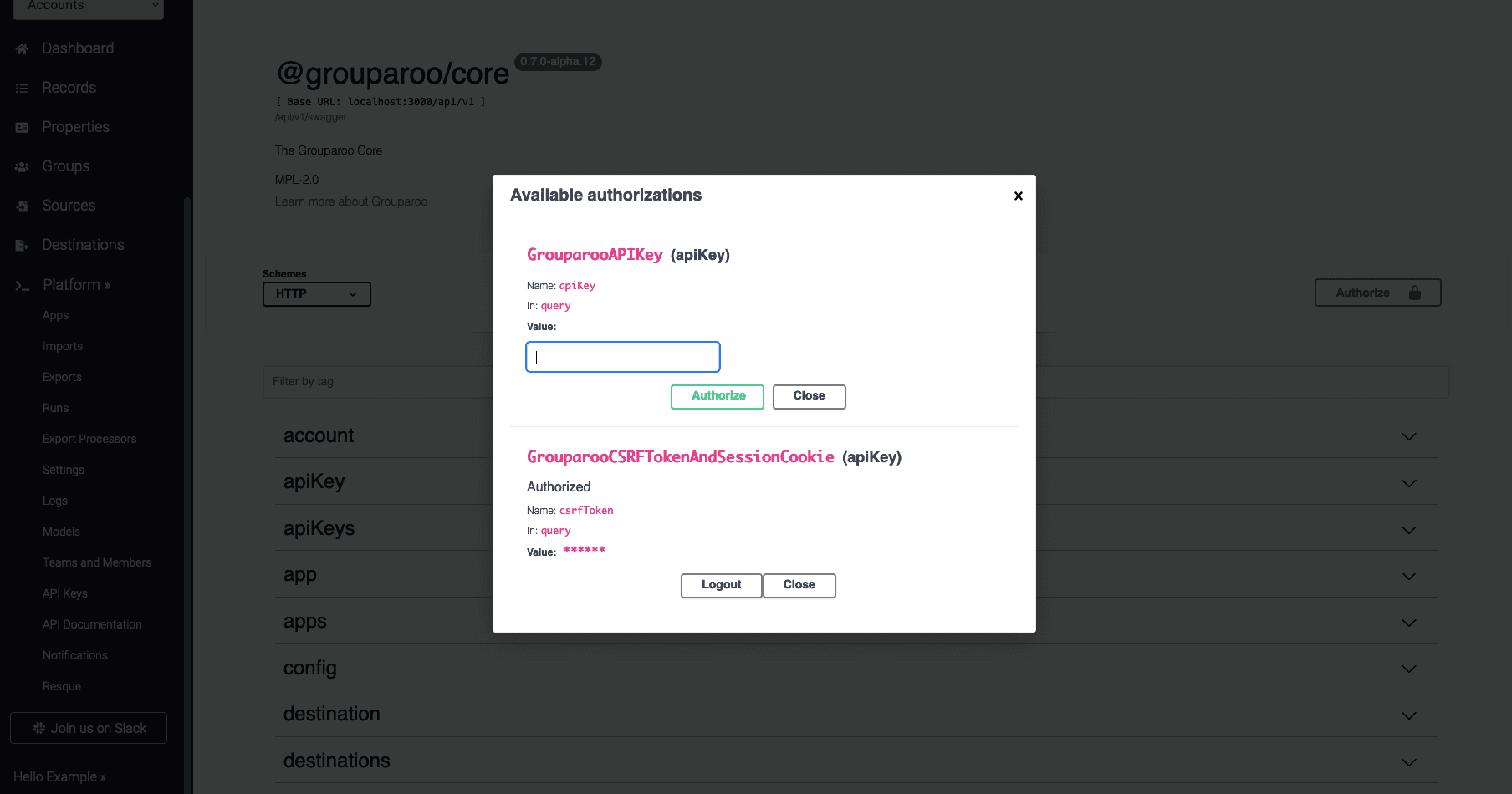The height and width of the screenshot is (794, 1512).
Task: Click the MPL-2.0 license link
Action: pos(297,180)
